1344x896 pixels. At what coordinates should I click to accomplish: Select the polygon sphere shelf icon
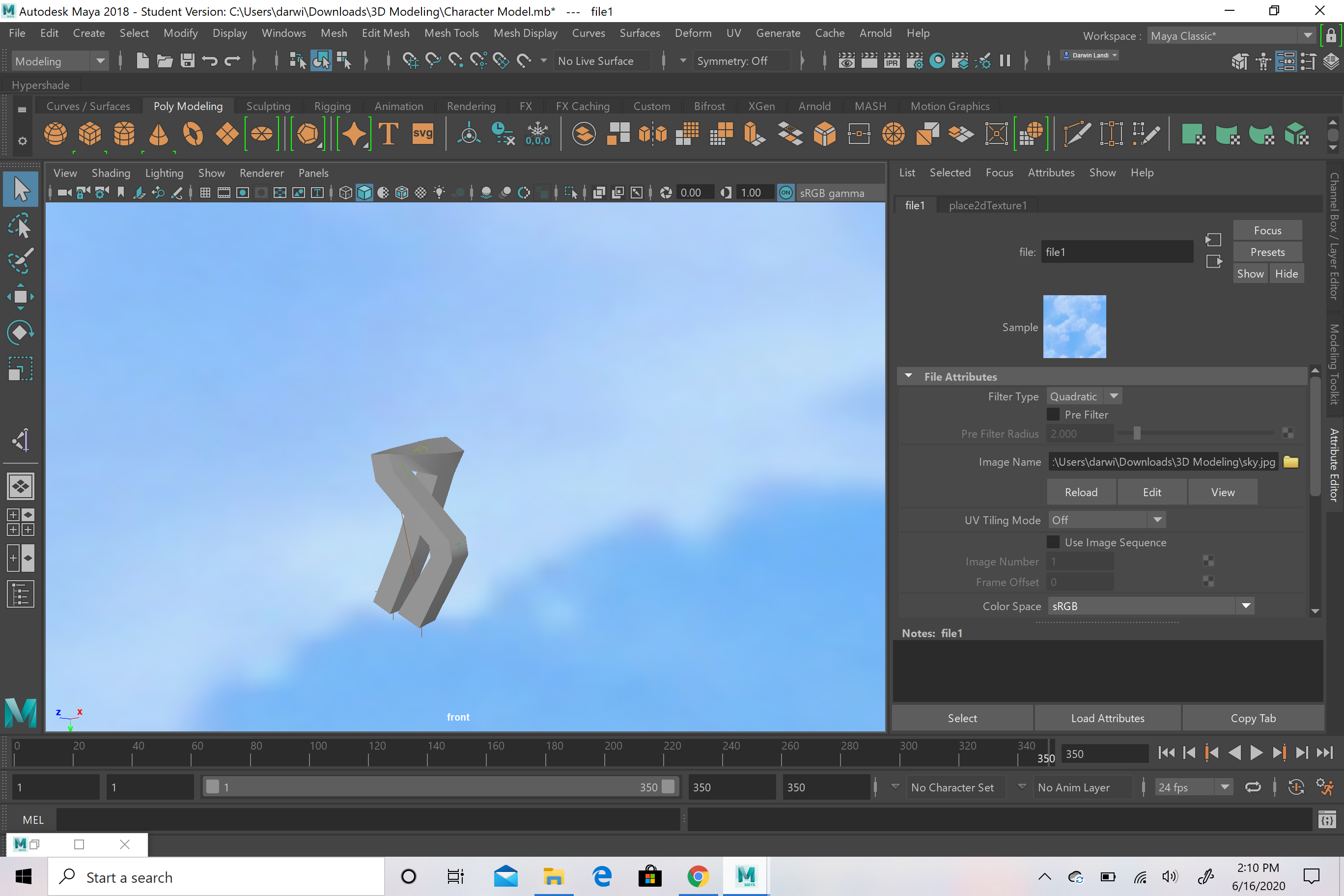click(x=56, y=134)
